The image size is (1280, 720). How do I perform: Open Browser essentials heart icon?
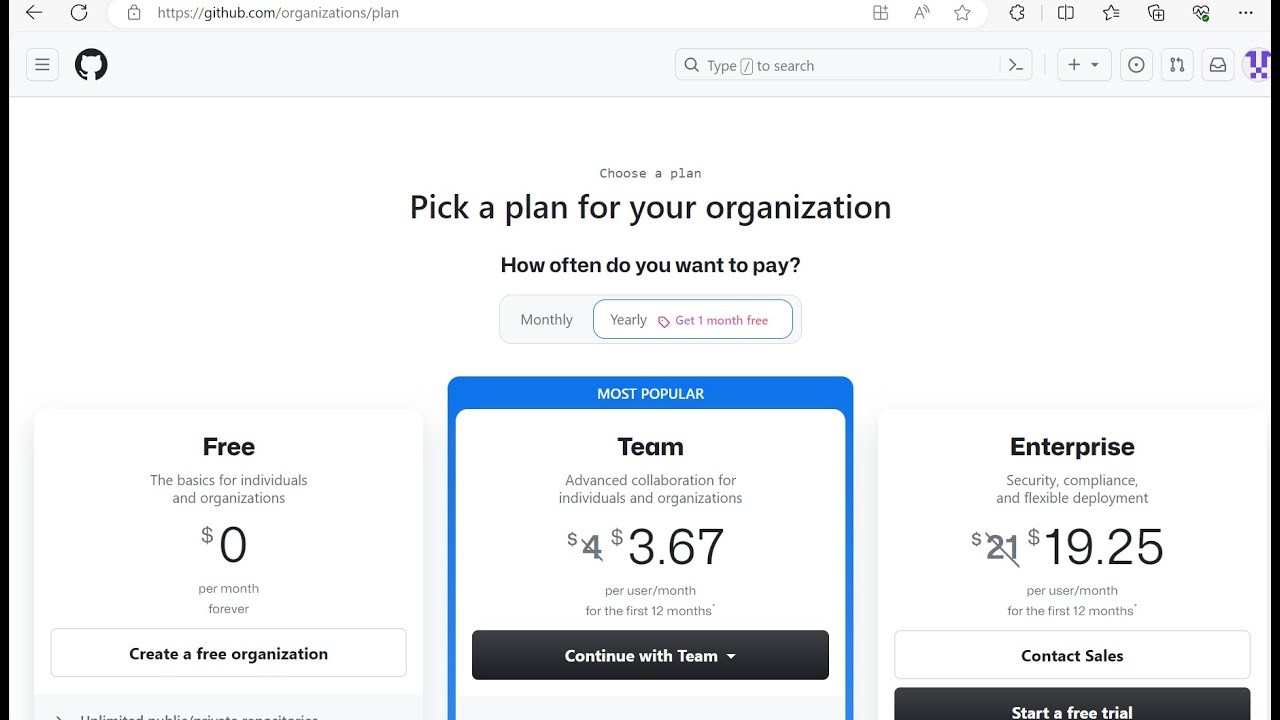coord(1201,13)
